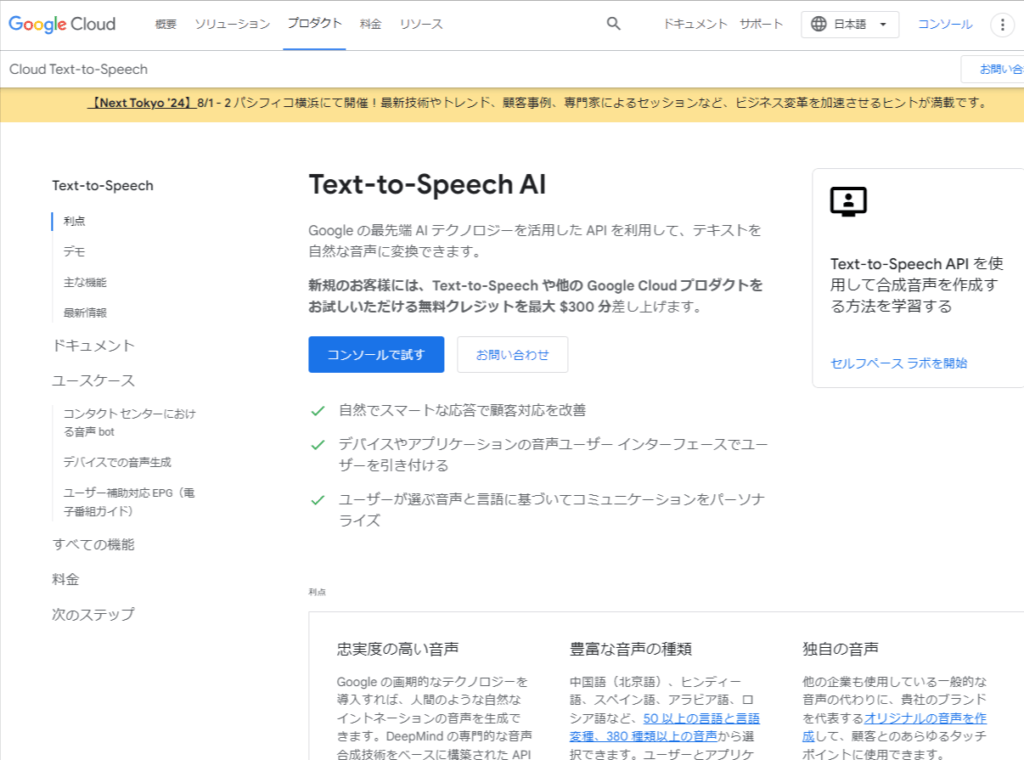Open the 50 以上の言語と言語変種 link
Viewport: 1024px width, 760px height.
tap(699, 718)
